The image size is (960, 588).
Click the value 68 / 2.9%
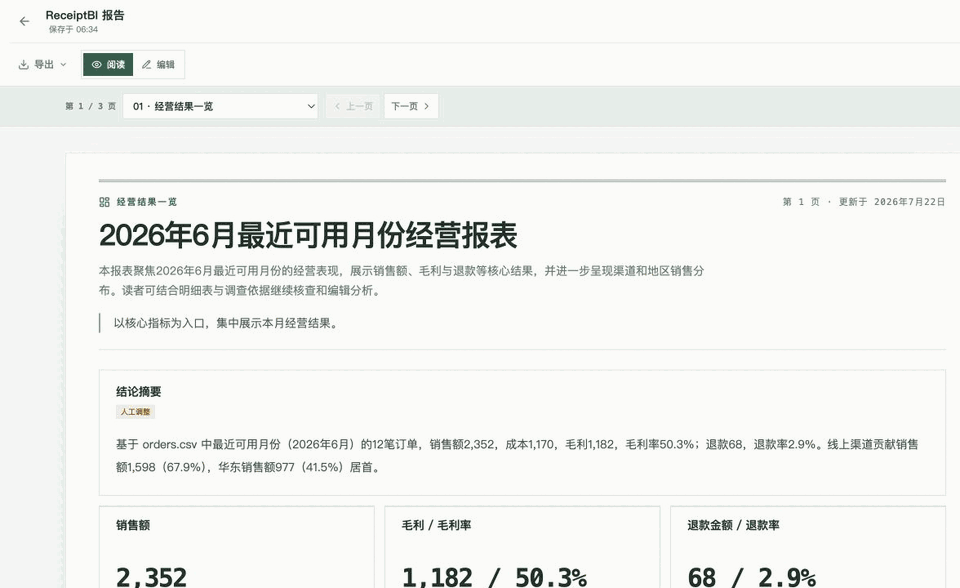(751, 576)
